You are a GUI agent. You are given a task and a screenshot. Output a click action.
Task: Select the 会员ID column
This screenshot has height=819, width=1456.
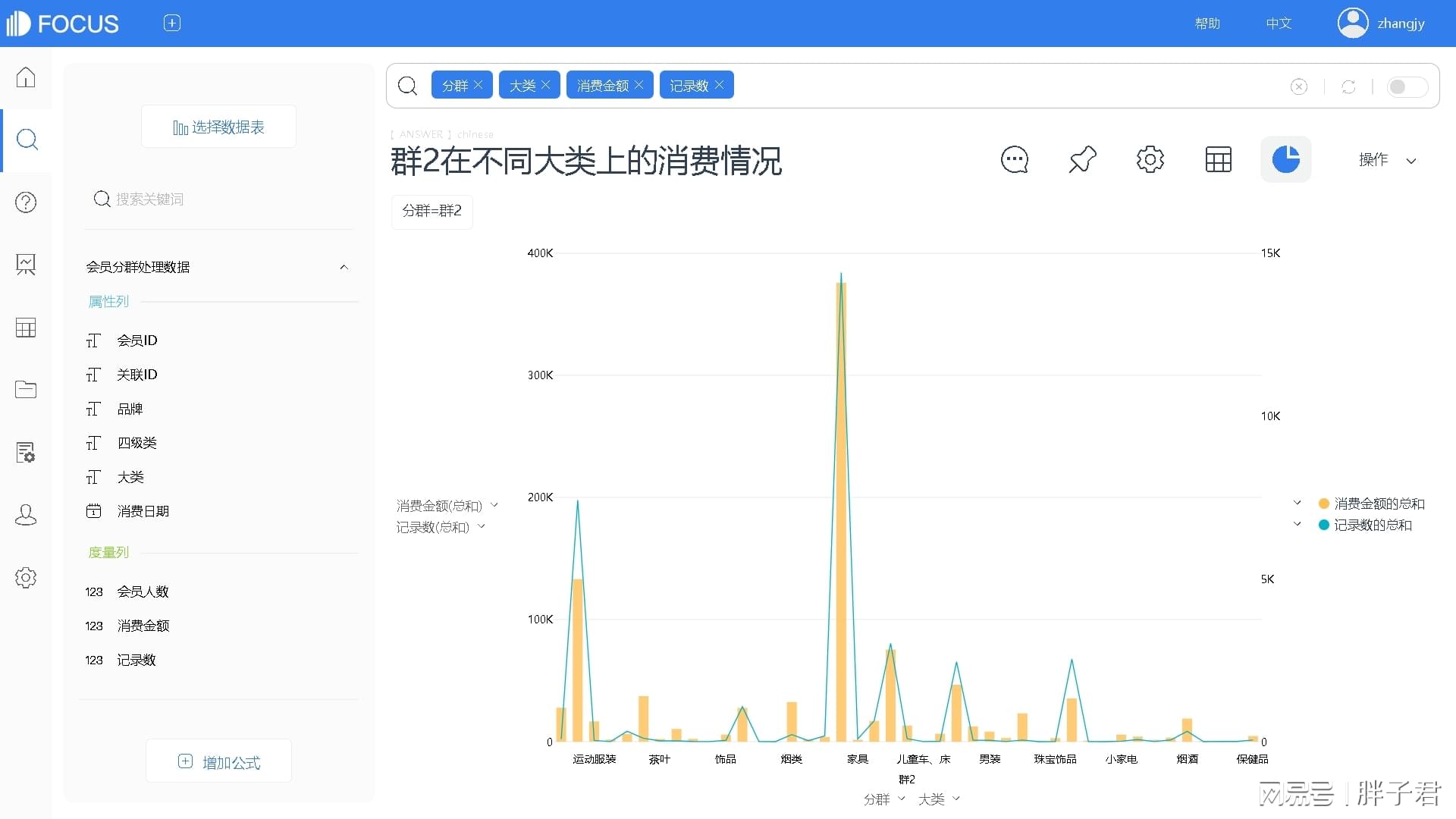[136, 340]
